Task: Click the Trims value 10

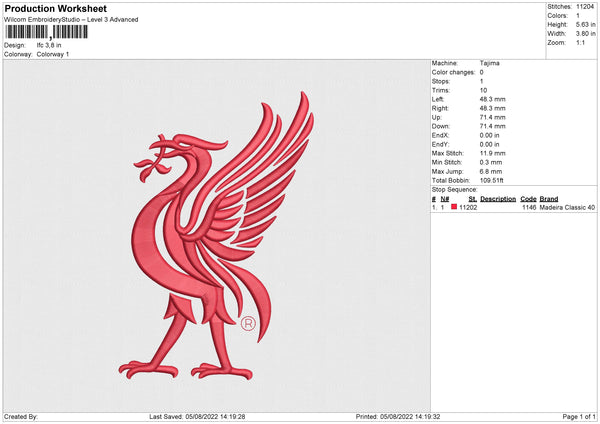Action: click(483, 90)
